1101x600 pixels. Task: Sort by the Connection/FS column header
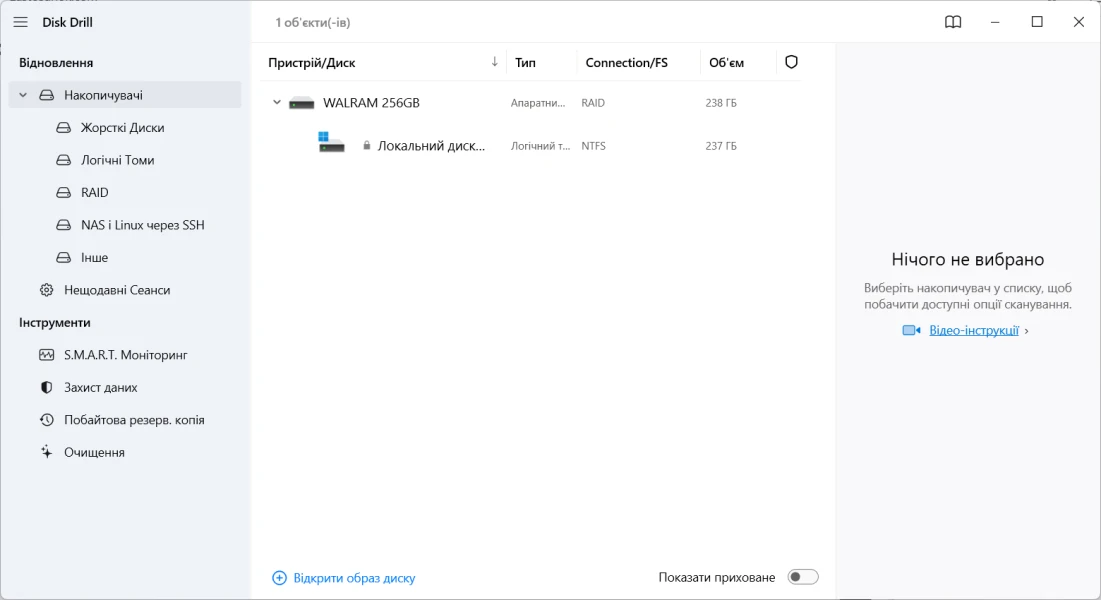626,63
